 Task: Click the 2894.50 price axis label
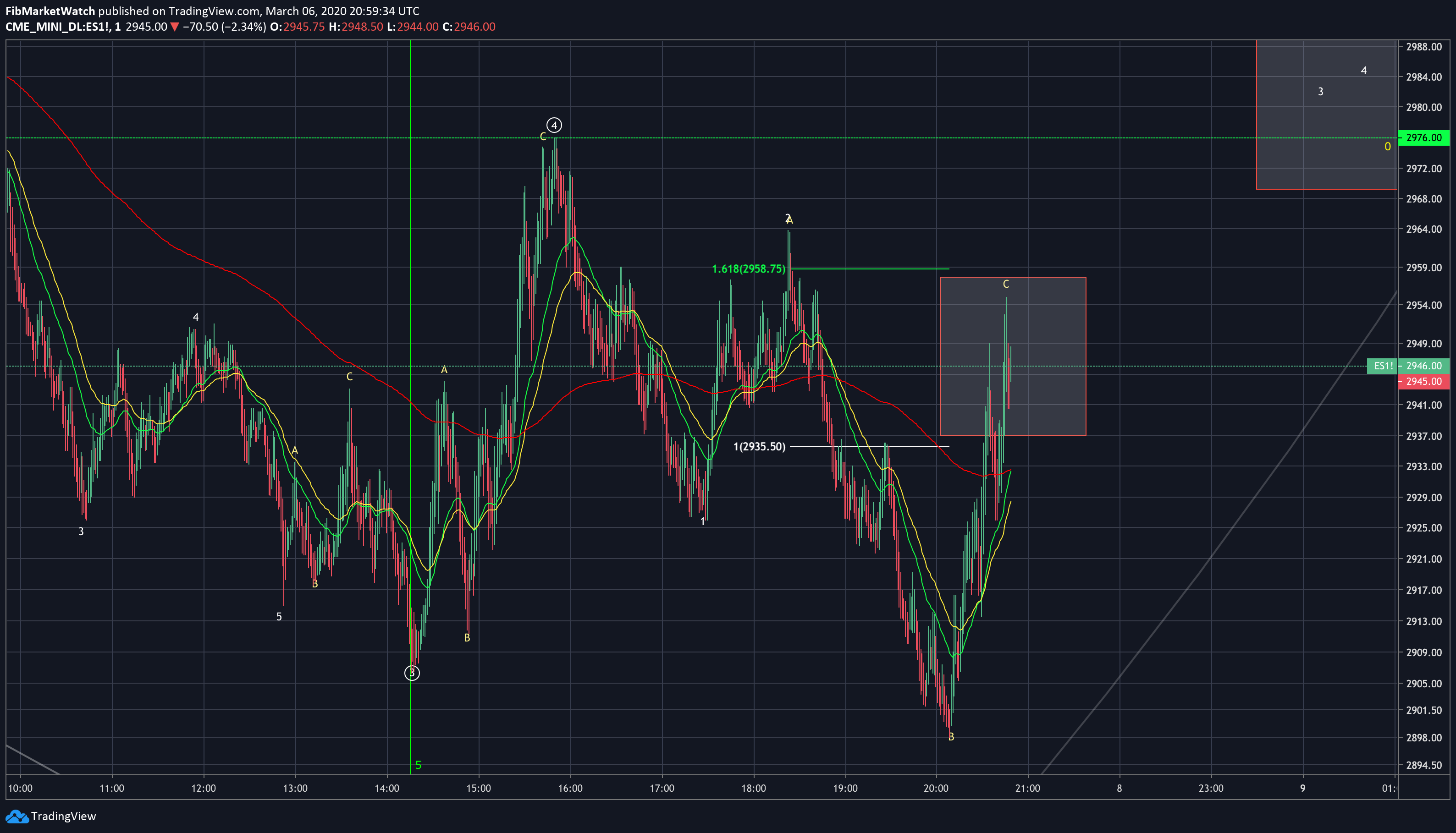click(1424, 766)
